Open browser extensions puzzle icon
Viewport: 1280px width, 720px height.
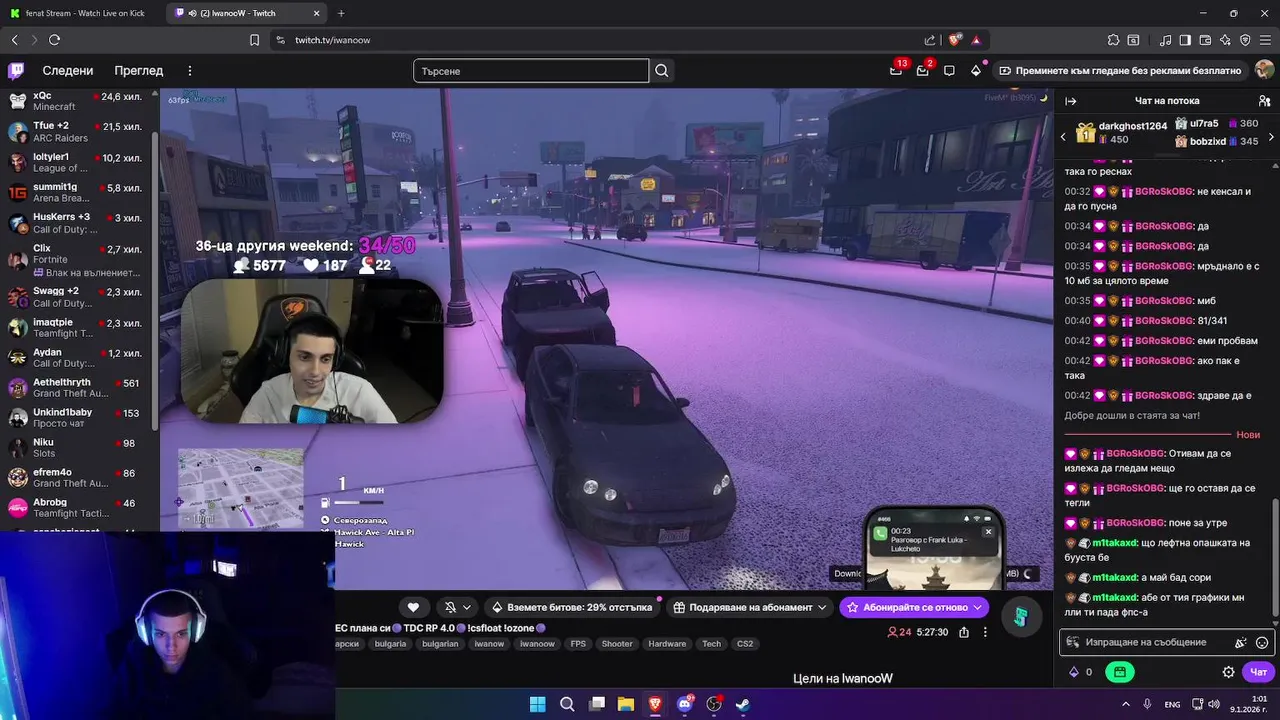[1113, 40]
